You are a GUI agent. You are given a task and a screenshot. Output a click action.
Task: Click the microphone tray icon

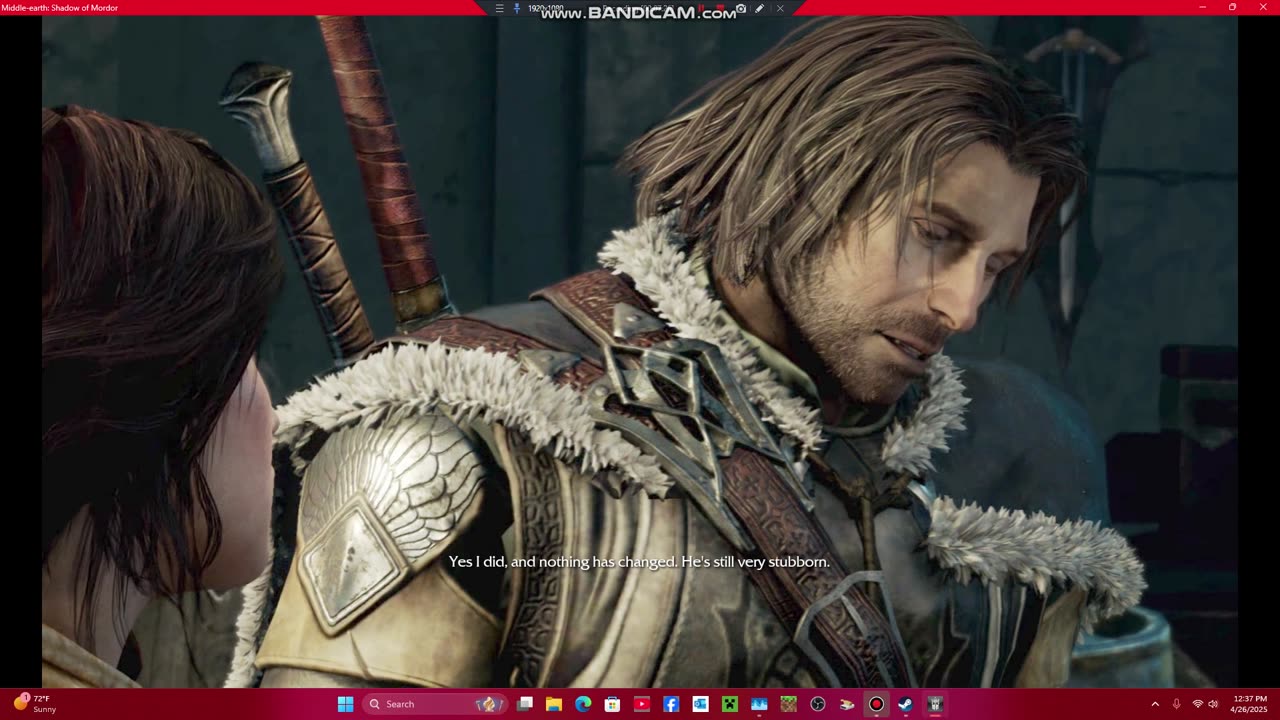tap(1176, 704)
